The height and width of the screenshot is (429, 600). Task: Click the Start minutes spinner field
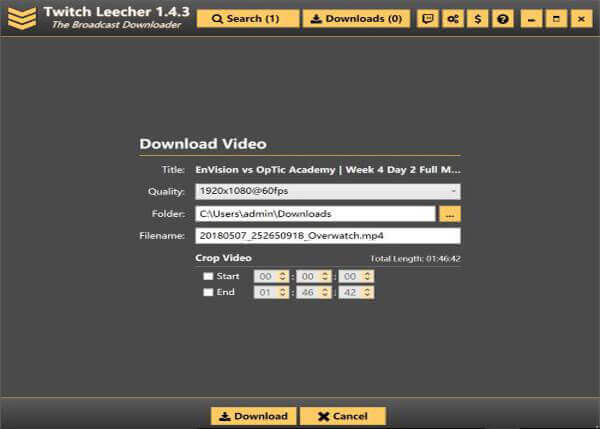[313, 276]
